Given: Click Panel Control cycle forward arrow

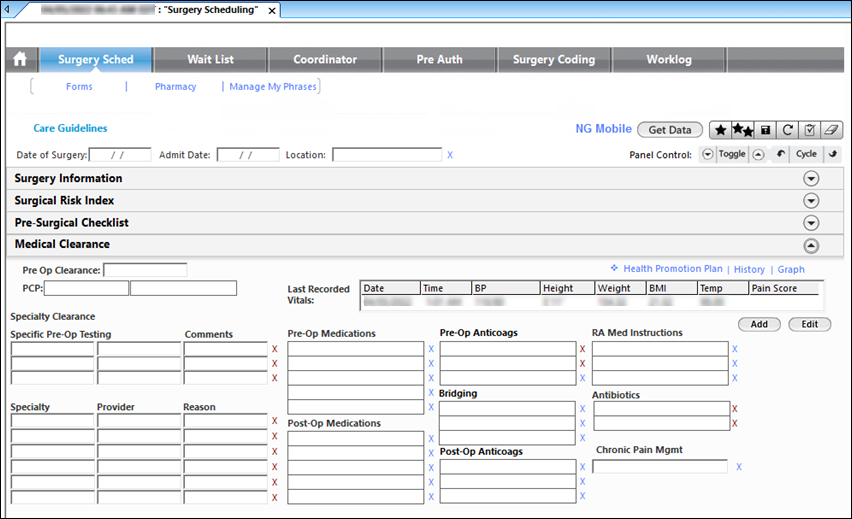Looking at the screenshot, I should pos(832,154).
